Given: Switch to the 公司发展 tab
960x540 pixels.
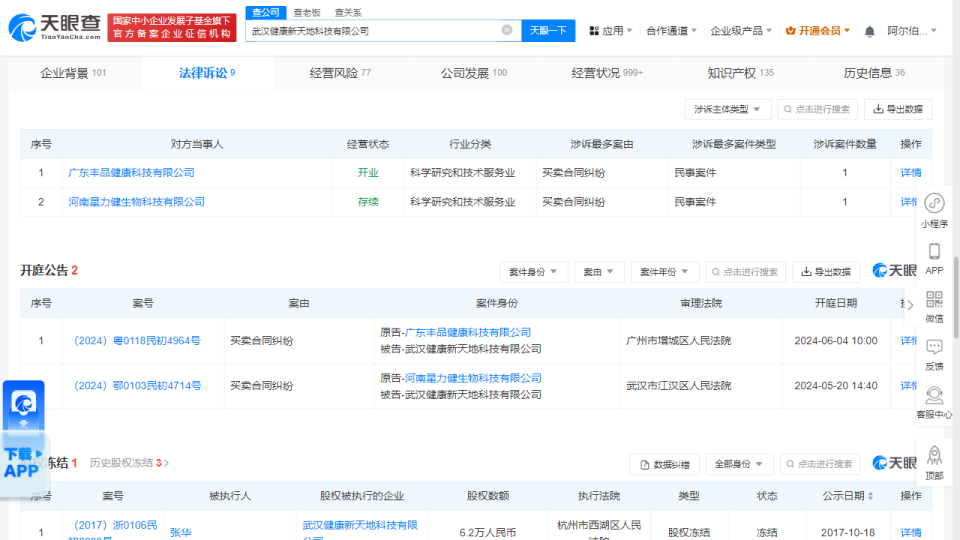Looking at the screenshot, I should (x=473, y=73).
